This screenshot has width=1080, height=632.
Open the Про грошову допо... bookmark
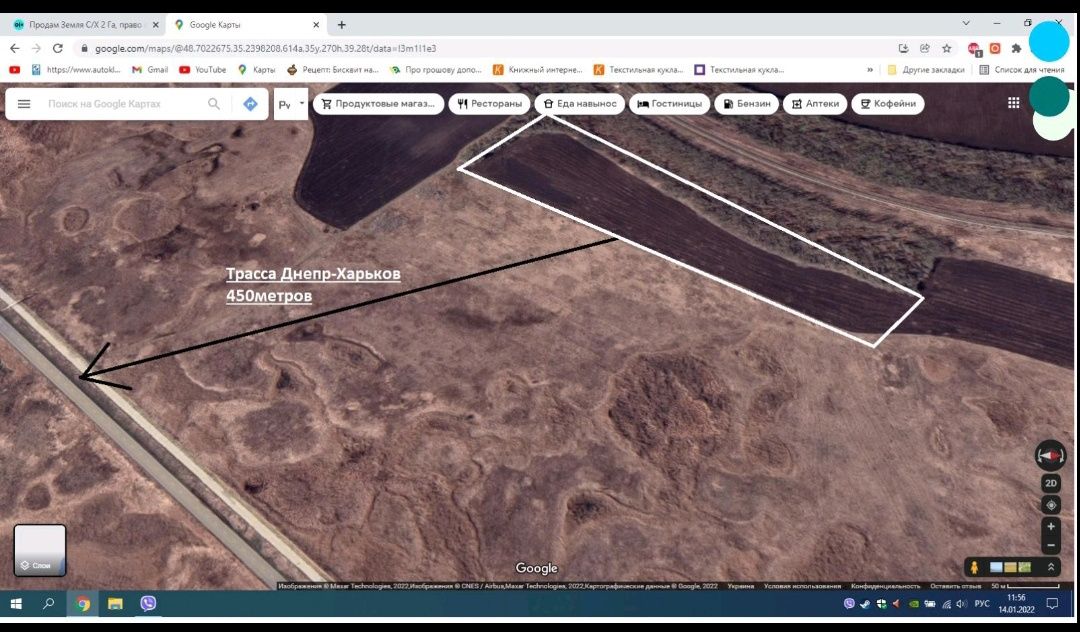(x=436, y=70)
